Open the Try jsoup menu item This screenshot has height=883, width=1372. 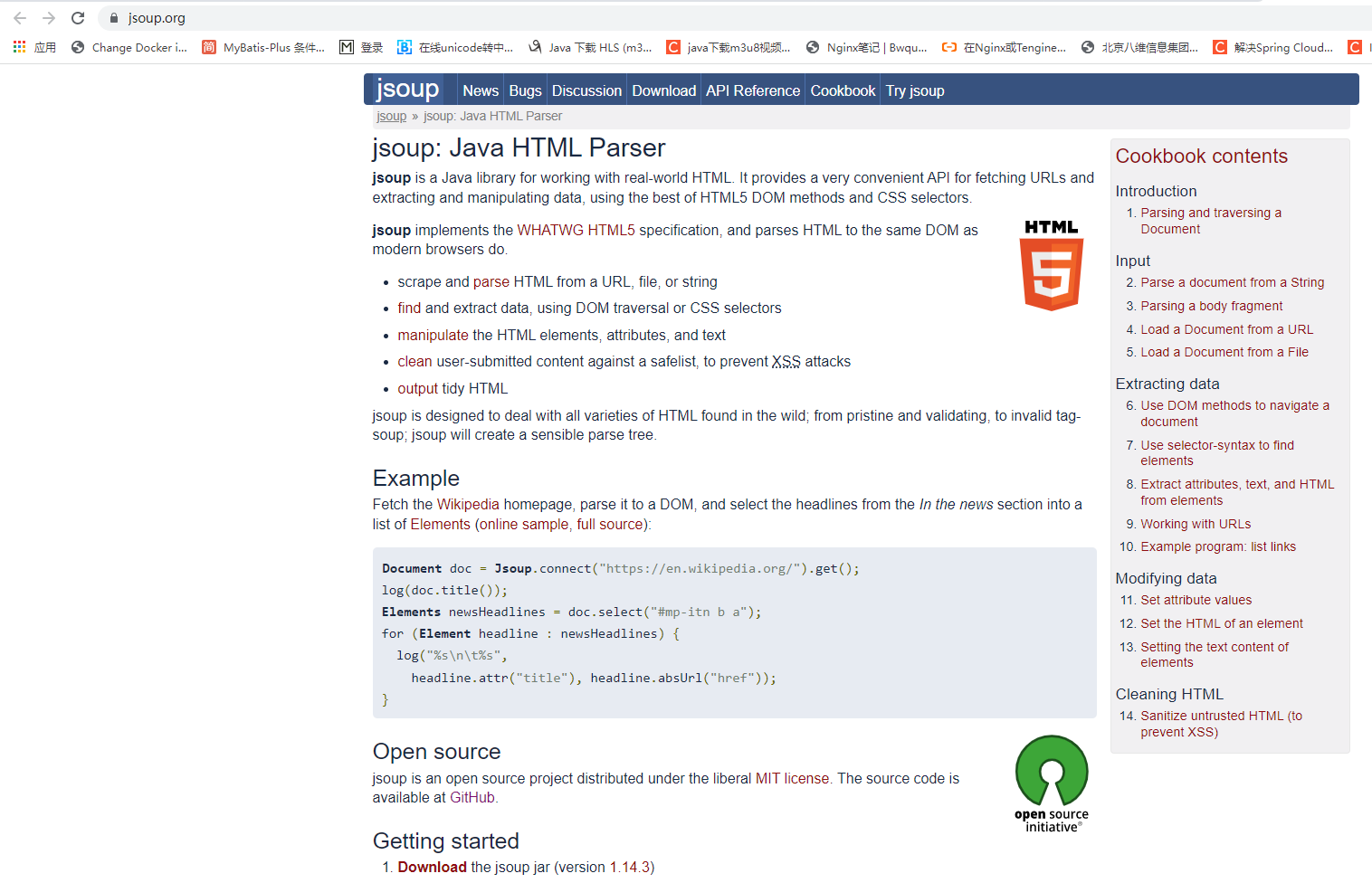click(x=915, y=90)
